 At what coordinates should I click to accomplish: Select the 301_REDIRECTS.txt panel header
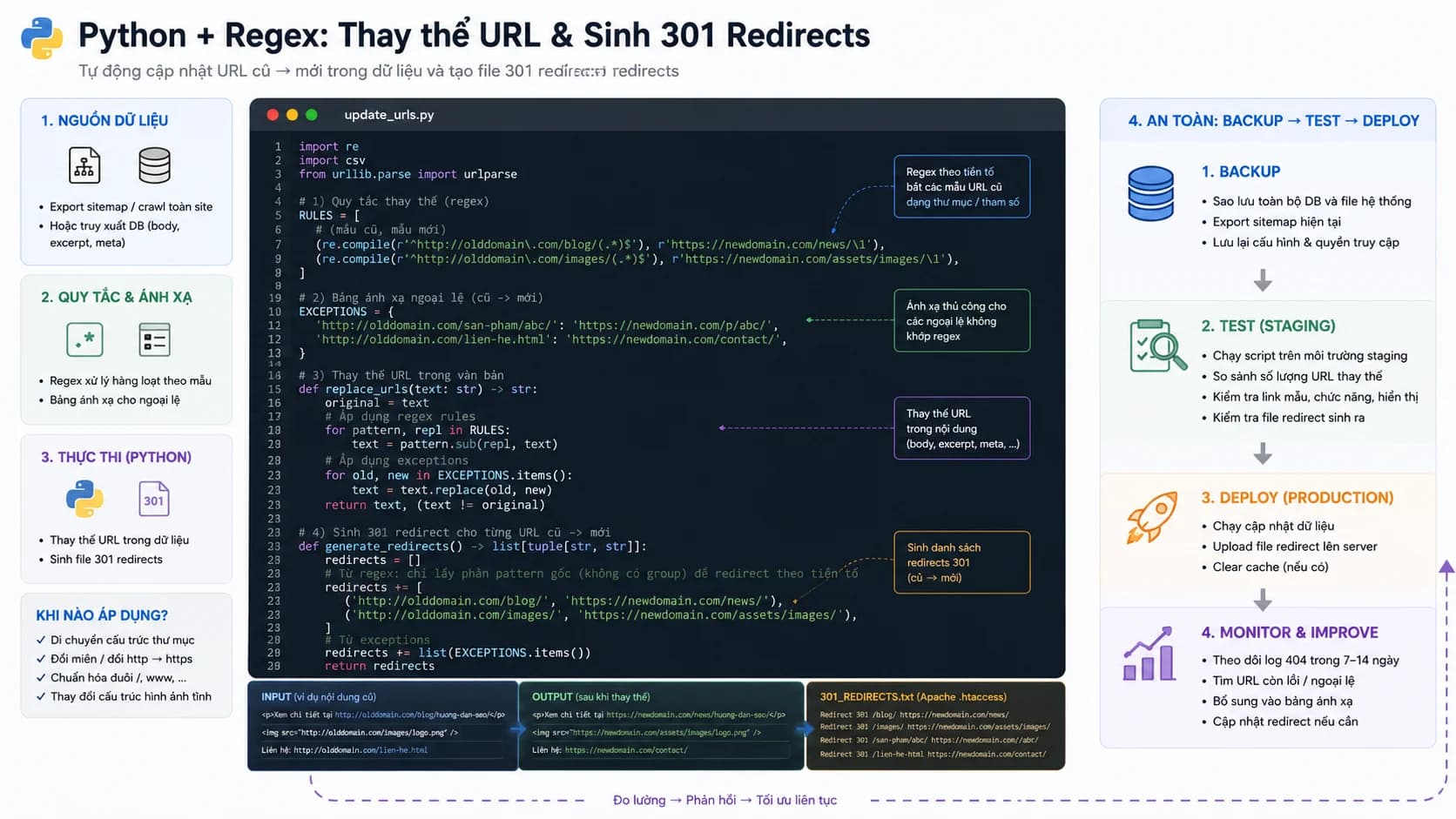tap(913, 696)
